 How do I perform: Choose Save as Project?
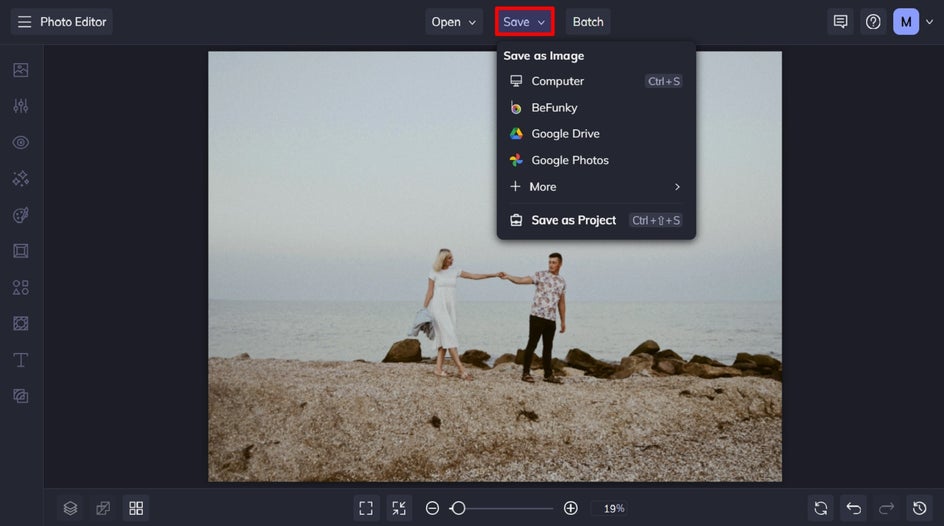coord(596,220)
